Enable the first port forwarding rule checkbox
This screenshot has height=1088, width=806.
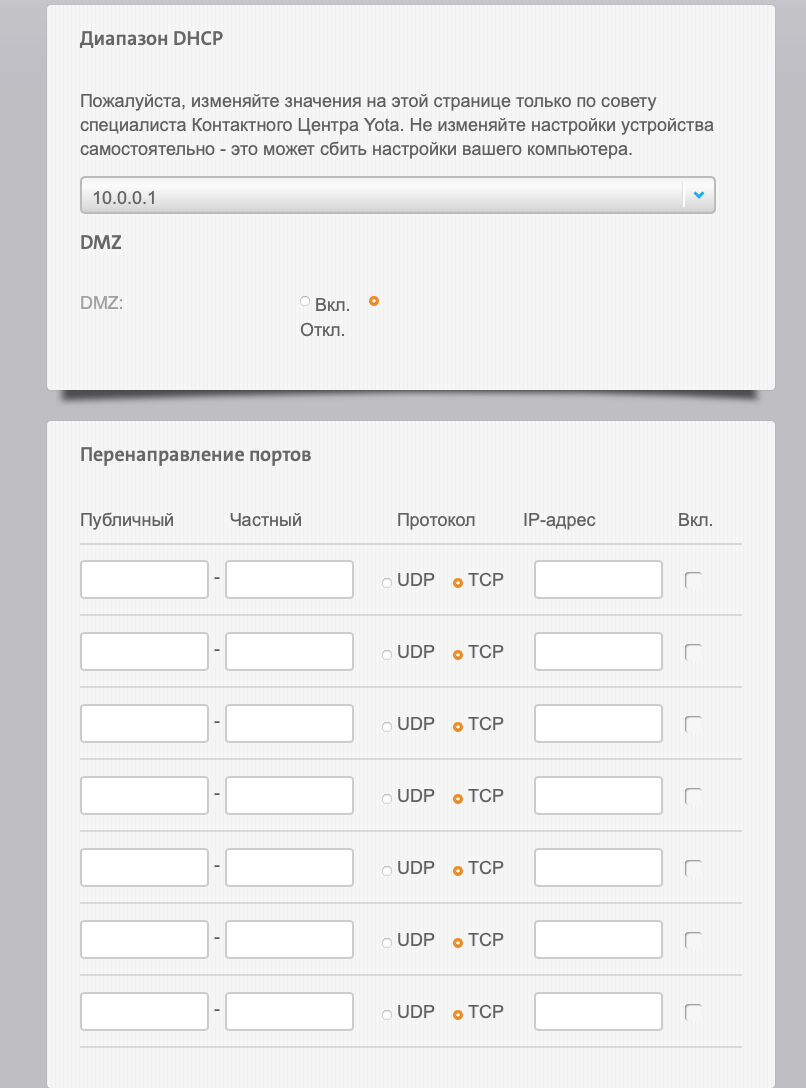pyautogui.click(x=692, y=580)
